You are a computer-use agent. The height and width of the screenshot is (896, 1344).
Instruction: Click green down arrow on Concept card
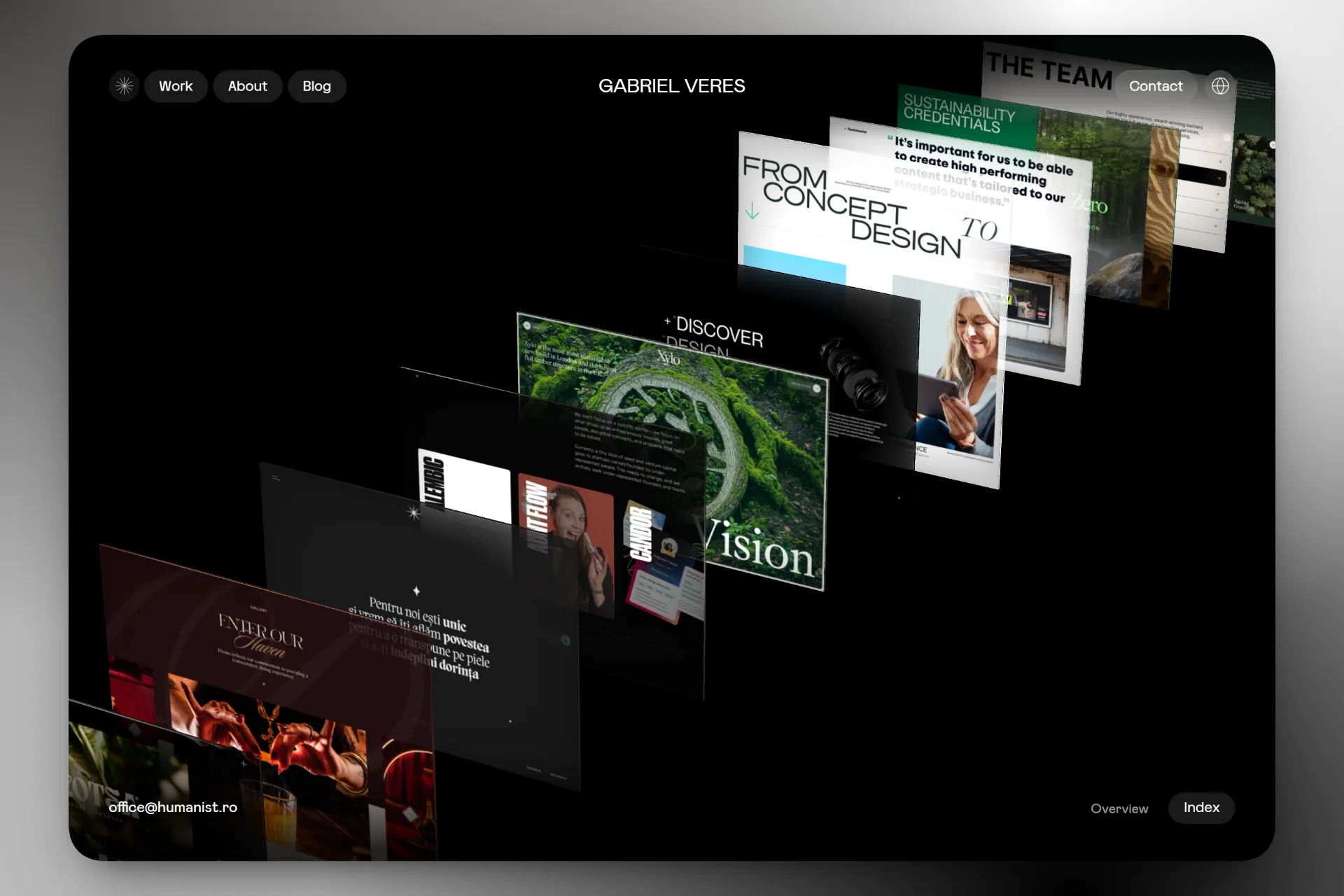point(752,211)
